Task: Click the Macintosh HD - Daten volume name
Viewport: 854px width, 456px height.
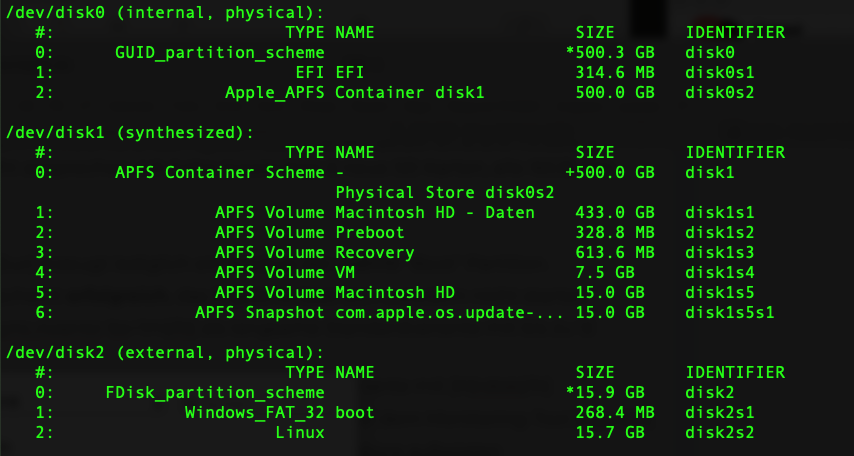Action: 434,212
